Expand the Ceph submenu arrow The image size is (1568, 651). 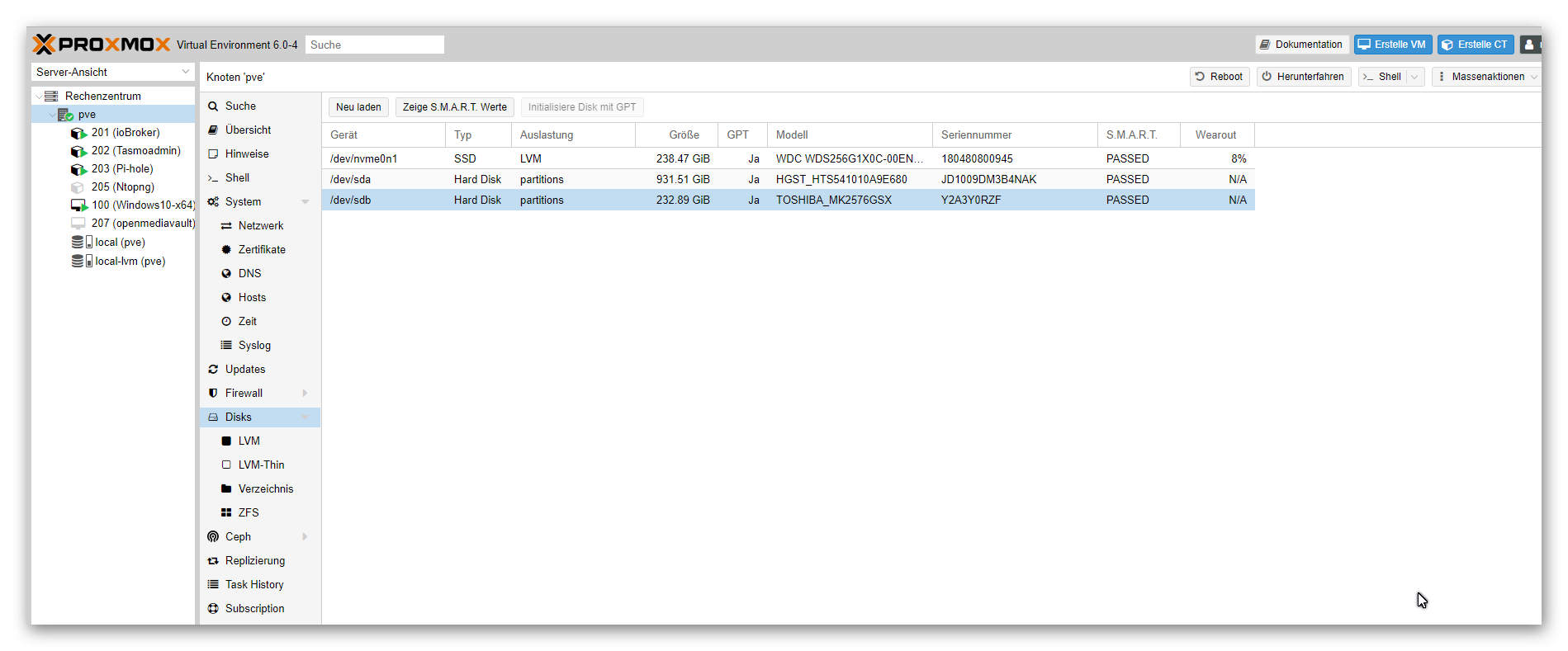[305, 537]
